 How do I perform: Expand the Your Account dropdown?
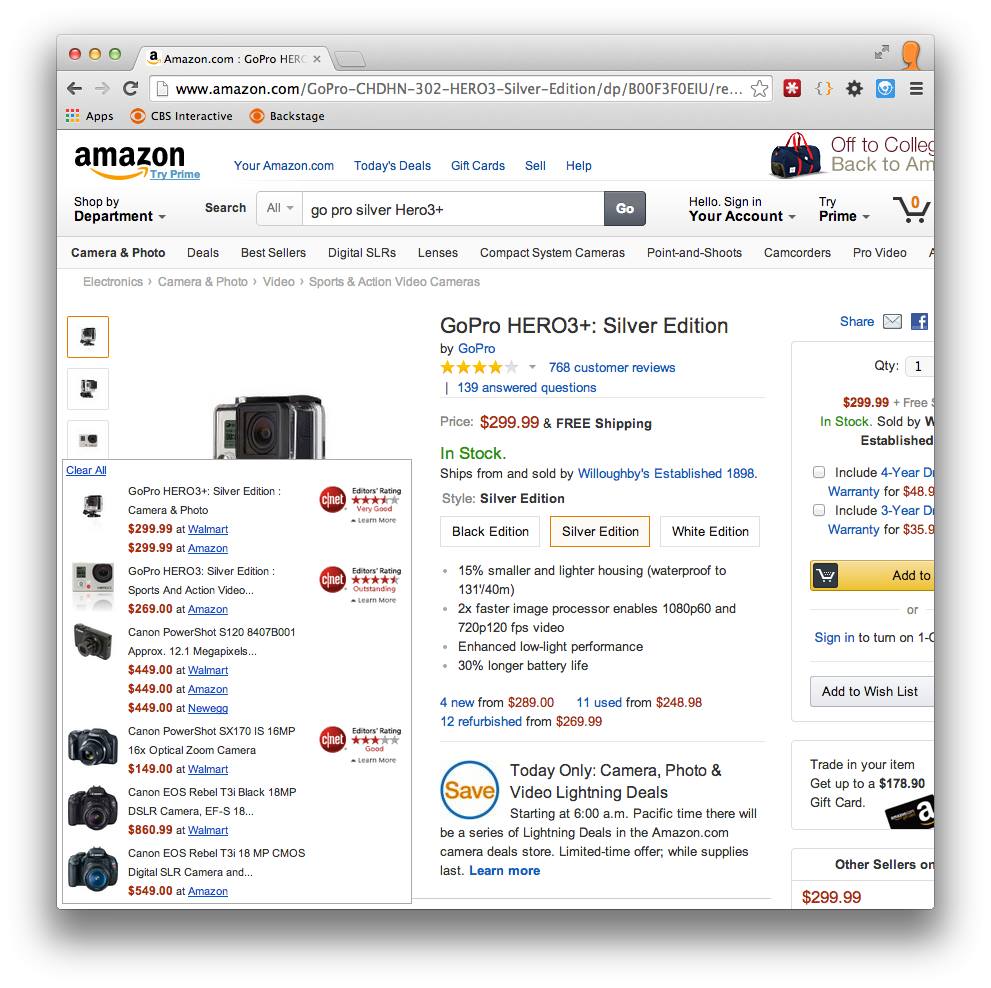[x=741, y=209]
